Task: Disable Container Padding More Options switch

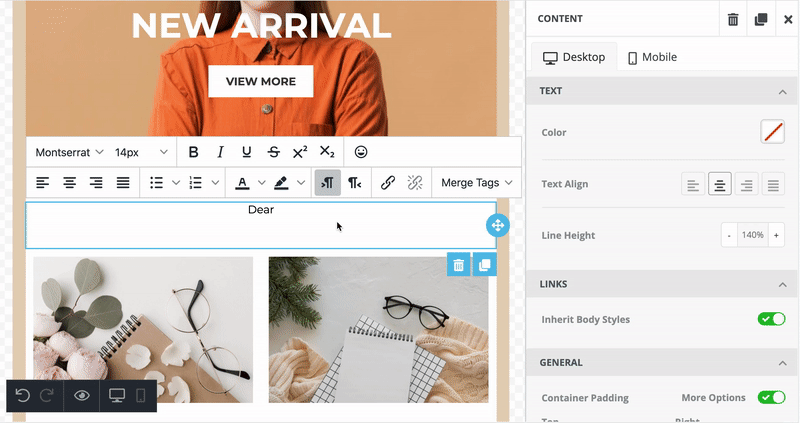Action: tap(771, 397)
